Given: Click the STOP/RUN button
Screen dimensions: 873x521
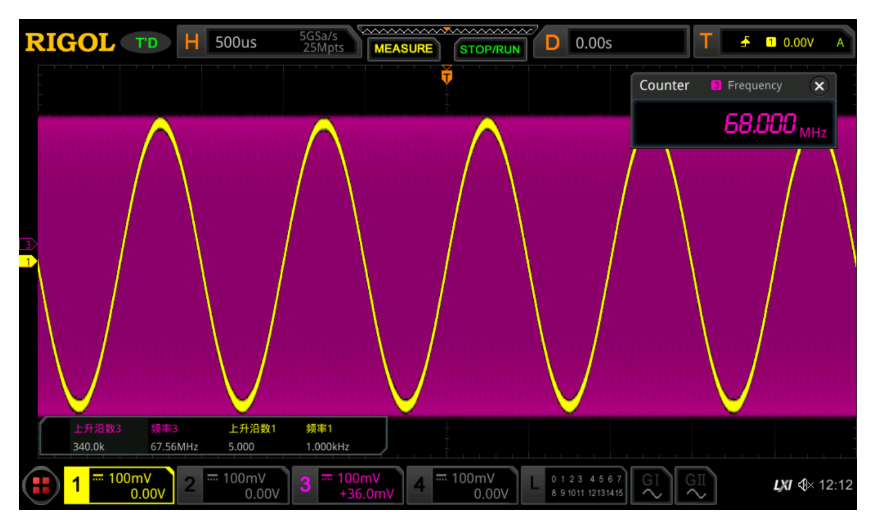Looking at the screenshot, I should (490, 49).
